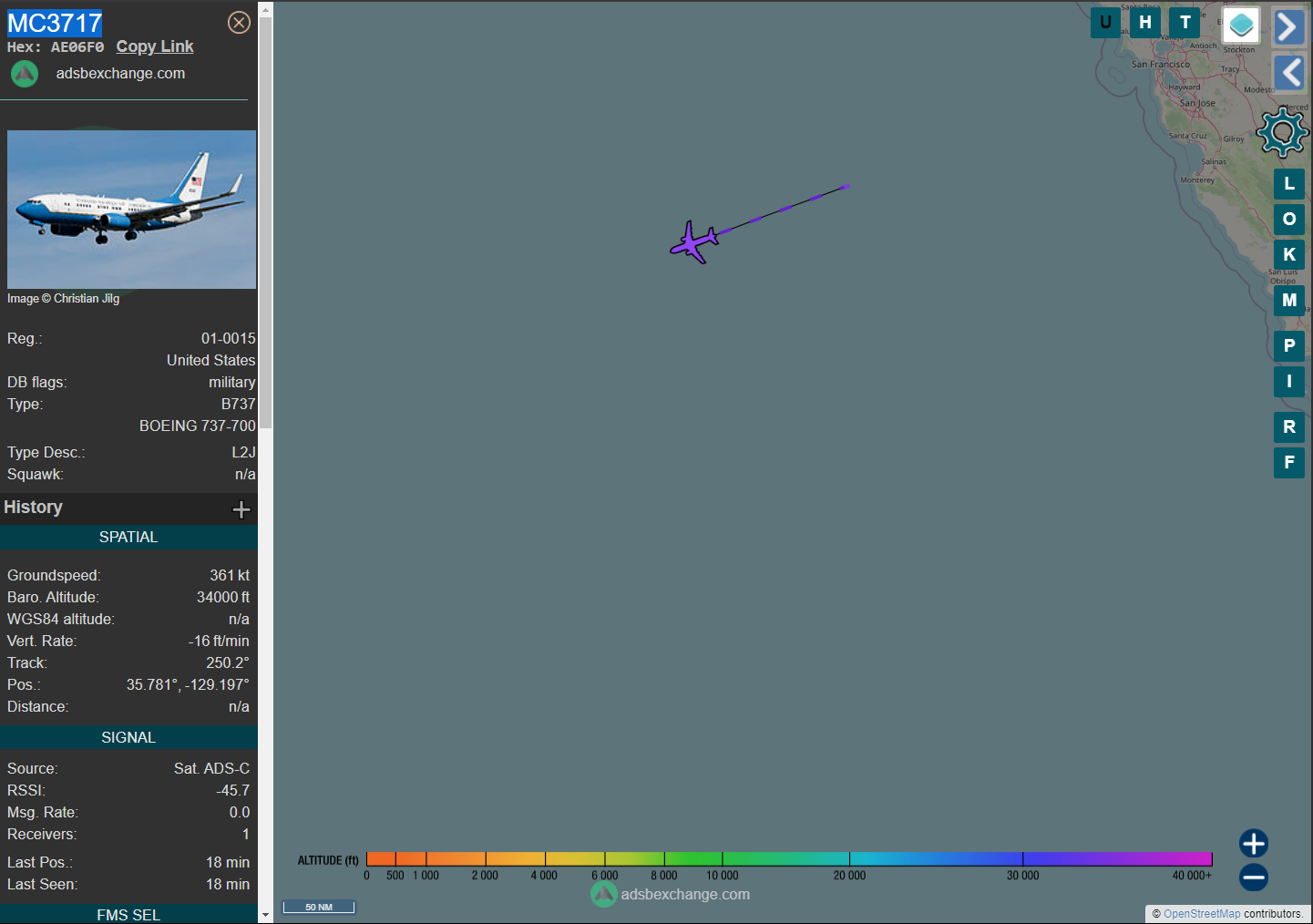Viewport: 1313px width, 924px height.
Task: Open the aircraft photo thumbnail
Action: pyautogui.click(x=131, y=210)
